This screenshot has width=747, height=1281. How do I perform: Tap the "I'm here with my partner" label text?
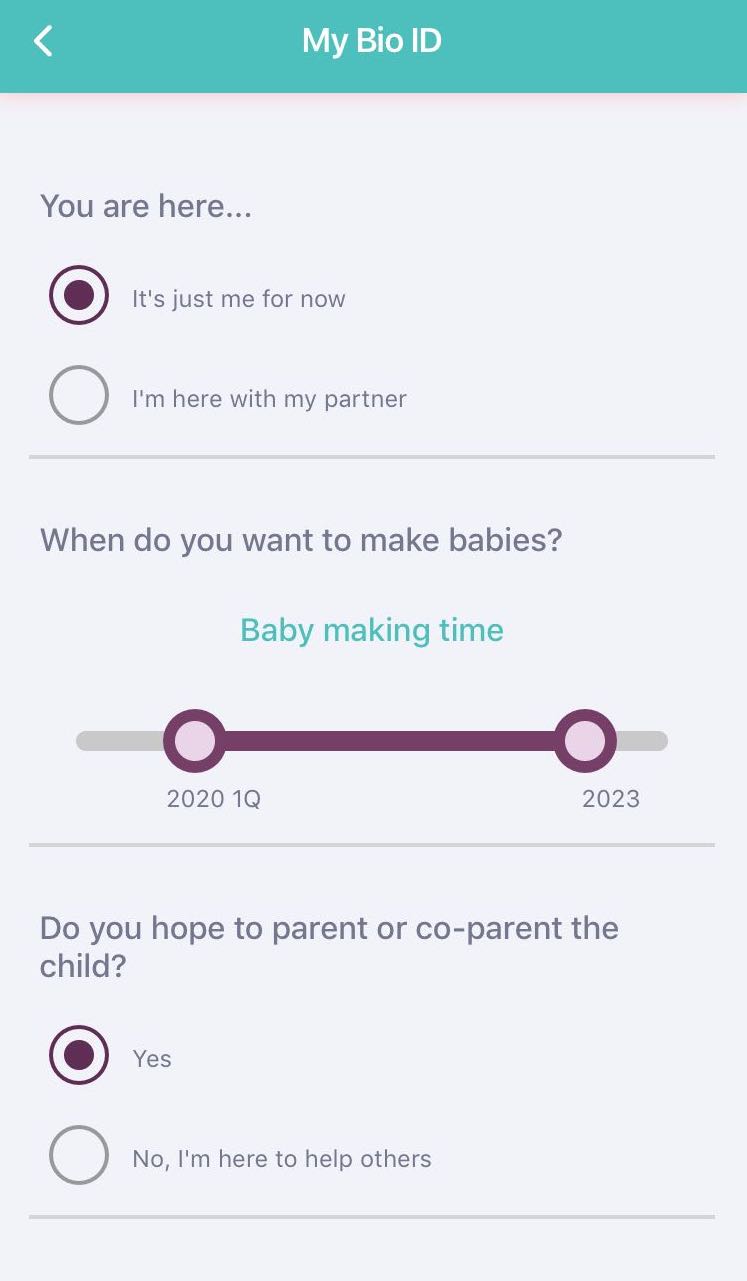[269, 399]
